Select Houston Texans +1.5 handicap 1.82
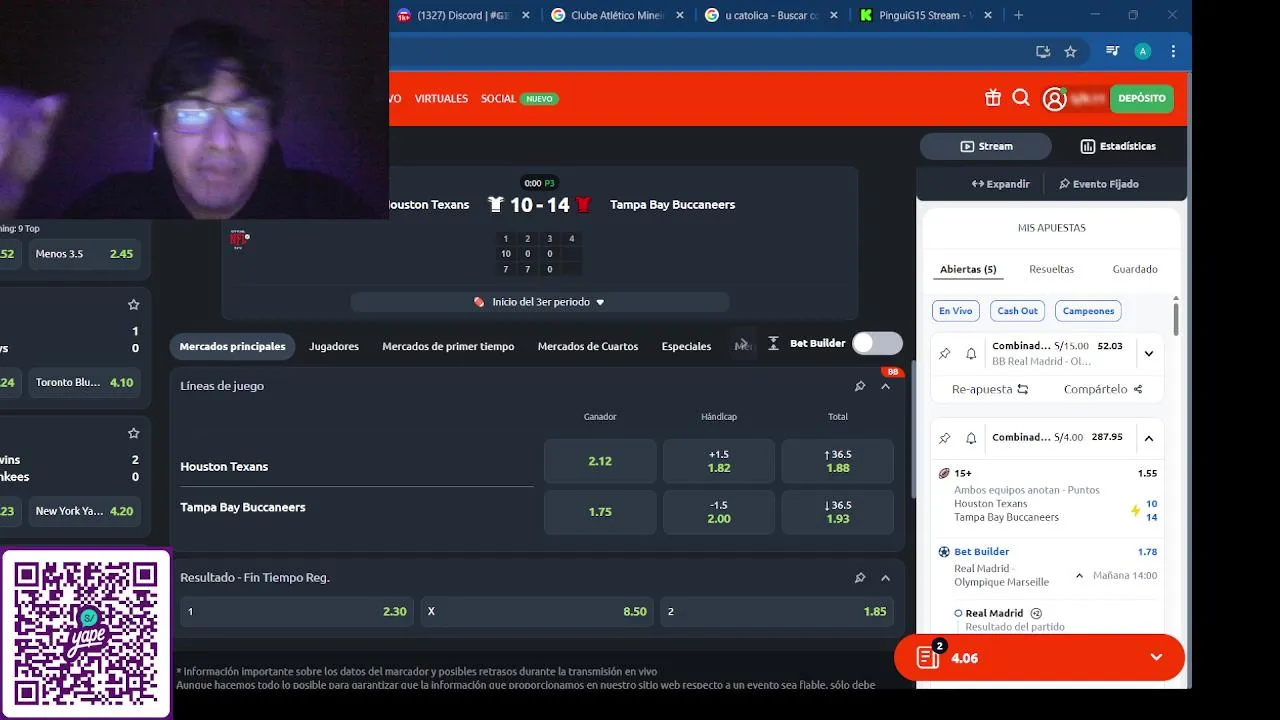This screenshot has height=720, width=1280. (x=719, y=461)
